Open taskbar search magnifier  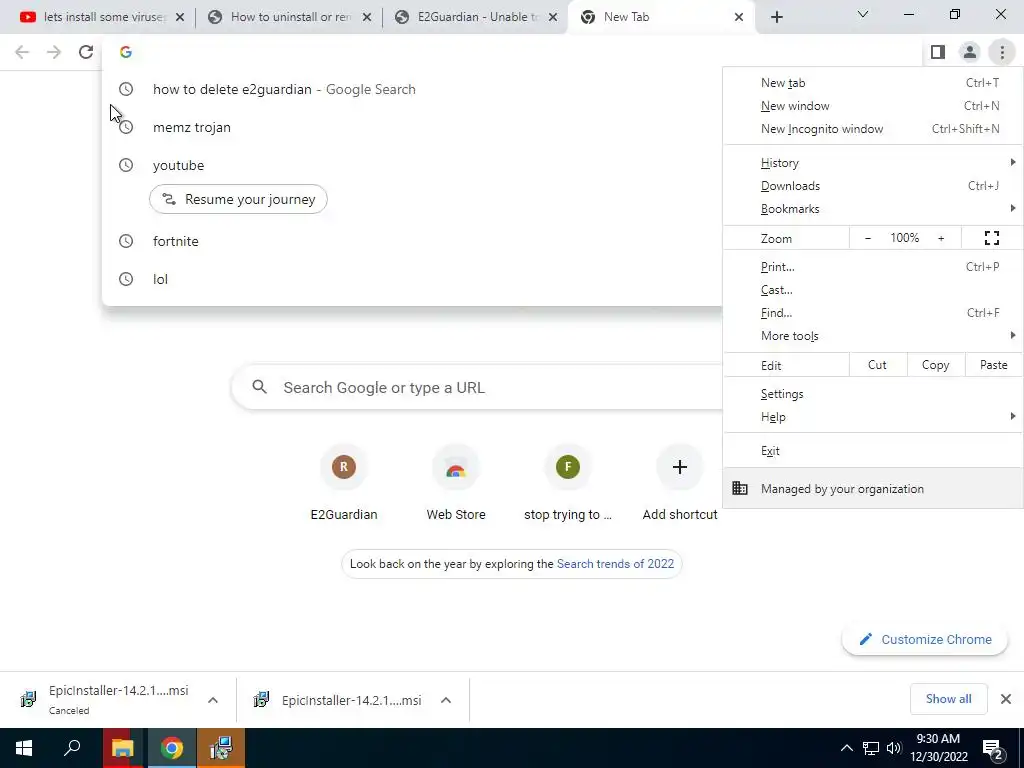[72, 748]
